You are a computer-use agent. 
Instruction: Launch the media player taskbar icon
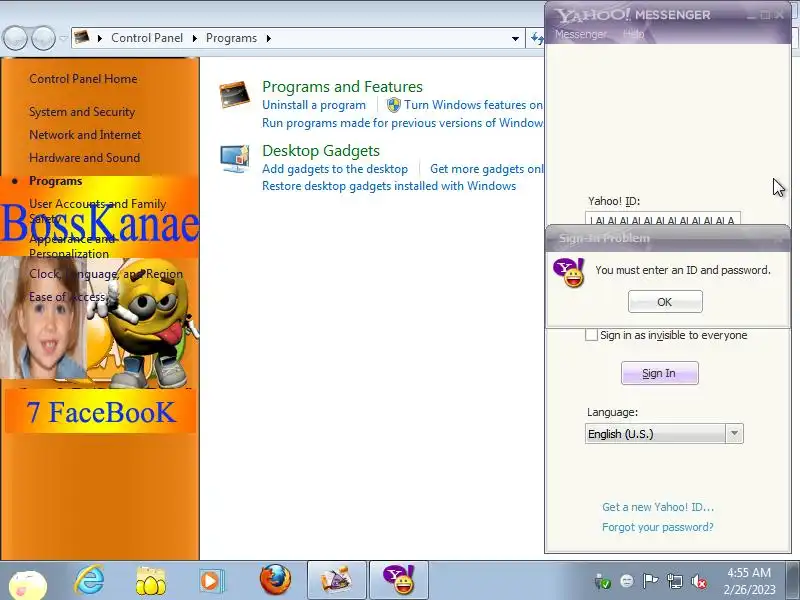point(211,581)
